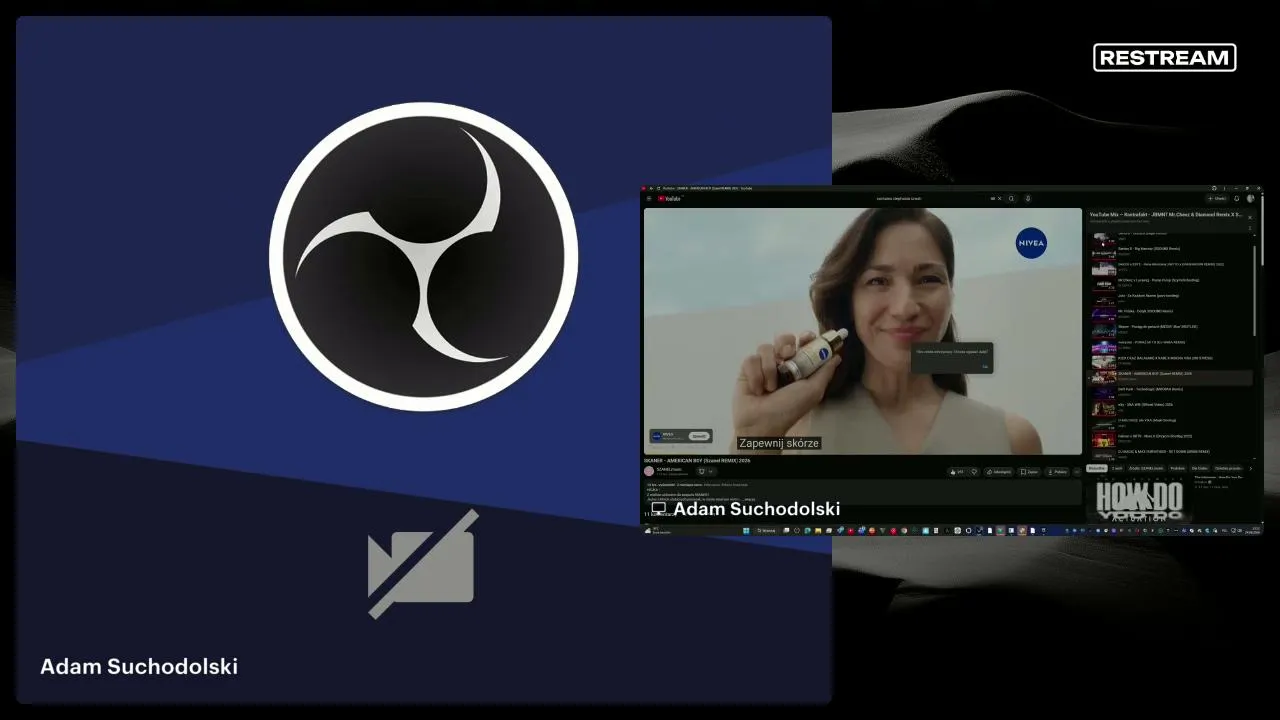Click the NIVEA ad visit button
1280x720 pixels.
pyautogui.click(x=699, y=436)
